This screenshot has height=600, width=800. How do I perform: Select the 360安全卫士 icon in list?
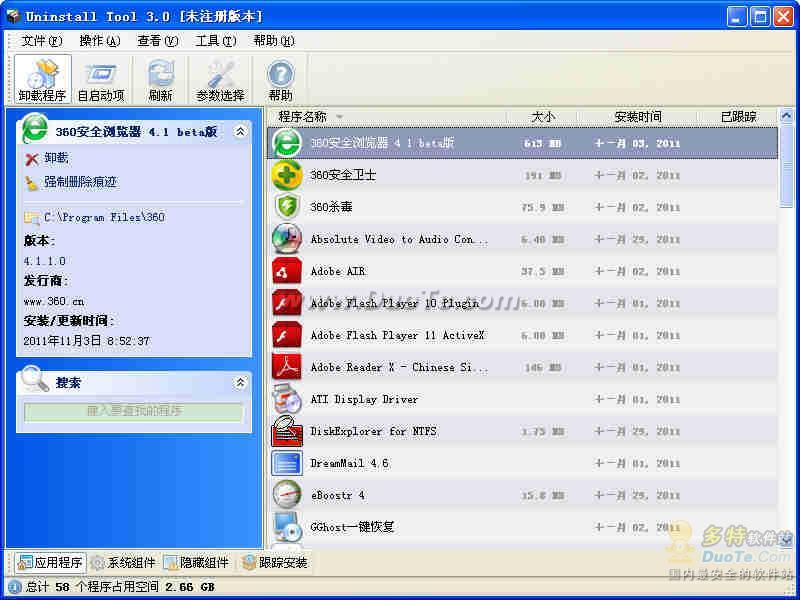click(287, 175)
